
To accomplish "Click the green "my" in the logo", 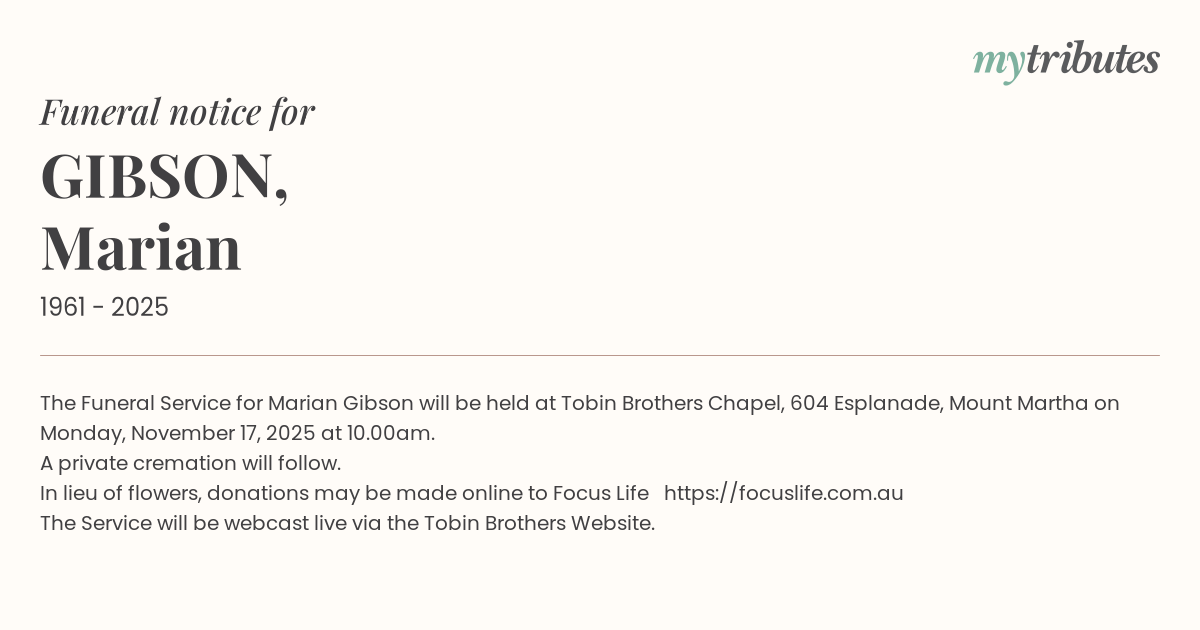I will [998, 63].
